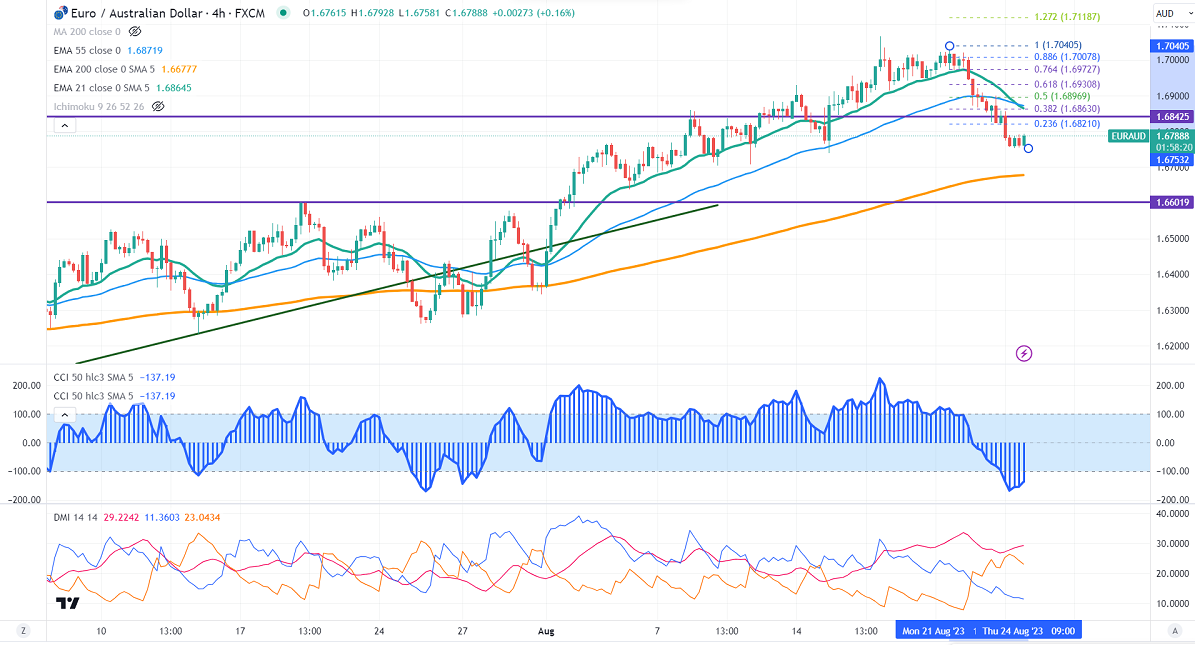The width and height of the screenshot is (1195, 645).
Task: Click the 1.66019 horizontal line price tag
Action: pos(1172,202)
